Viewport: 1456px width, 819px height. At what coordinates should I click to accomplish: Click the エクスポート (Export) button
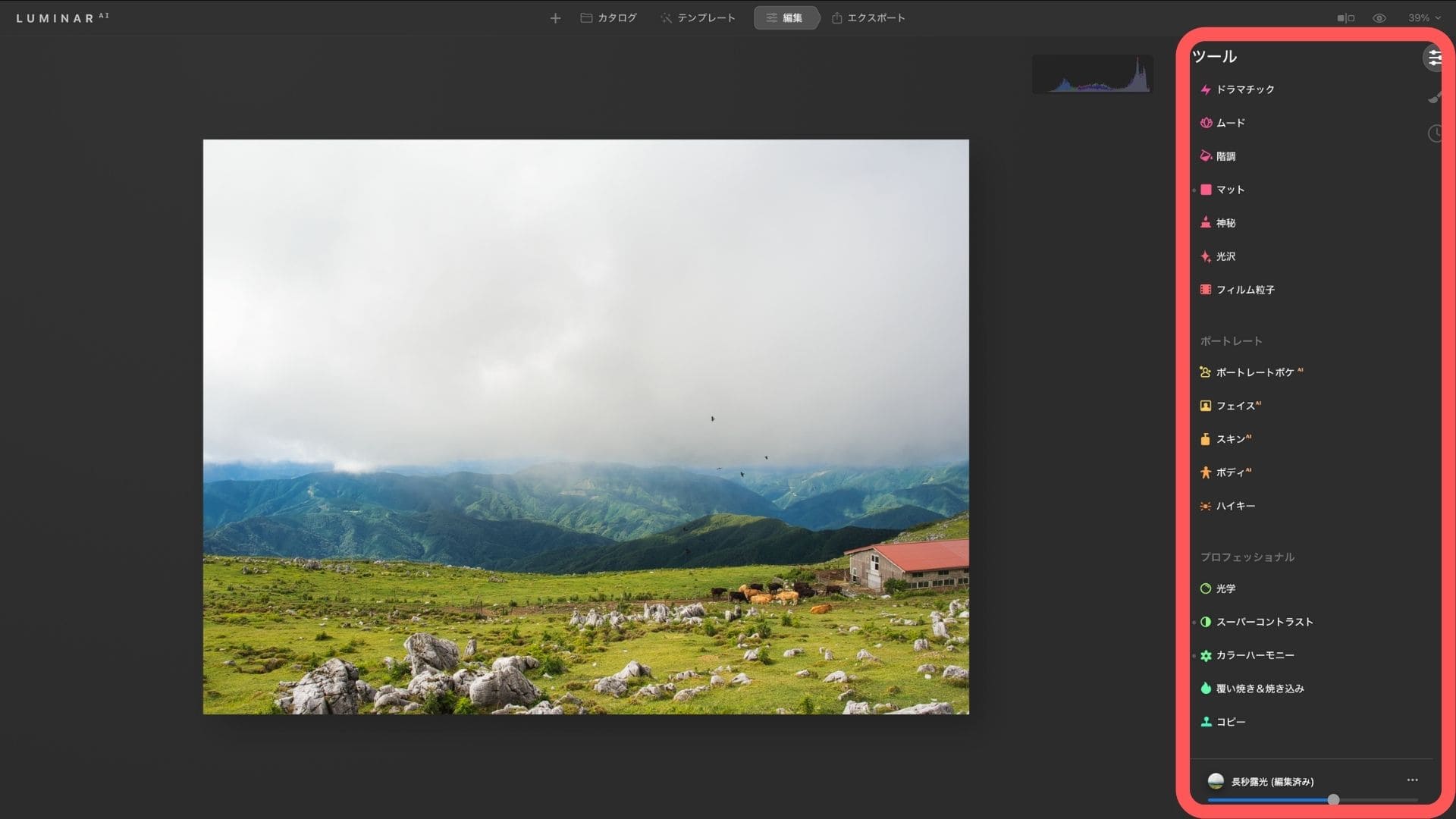868,18
